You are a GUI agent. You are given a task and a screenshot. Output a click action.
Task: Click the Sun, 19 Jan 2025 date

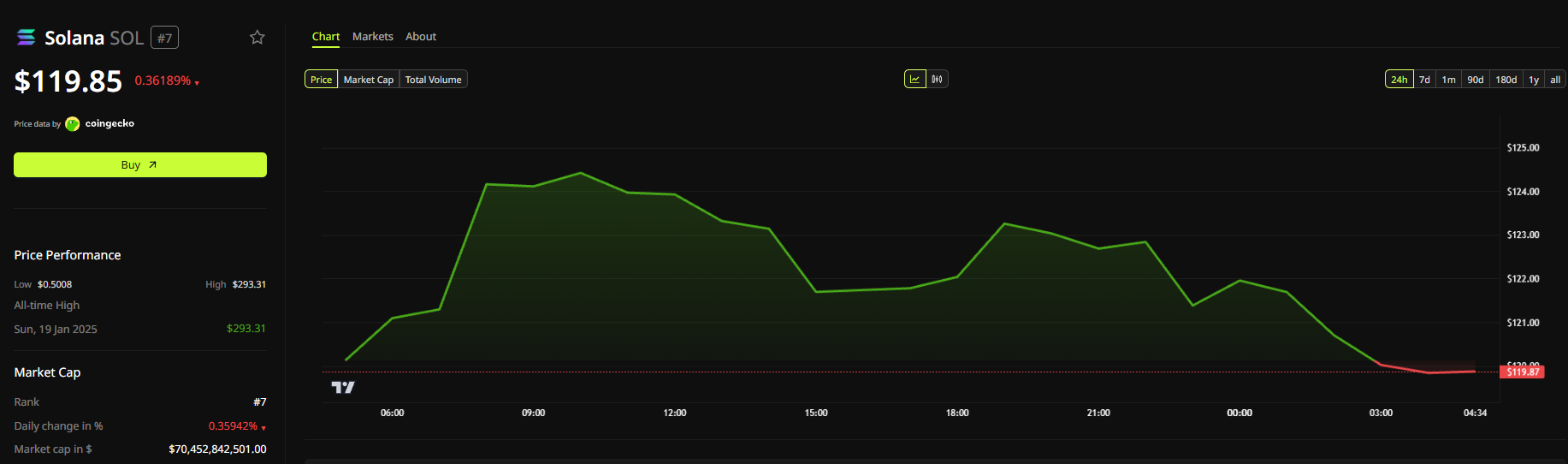(56, 330)
